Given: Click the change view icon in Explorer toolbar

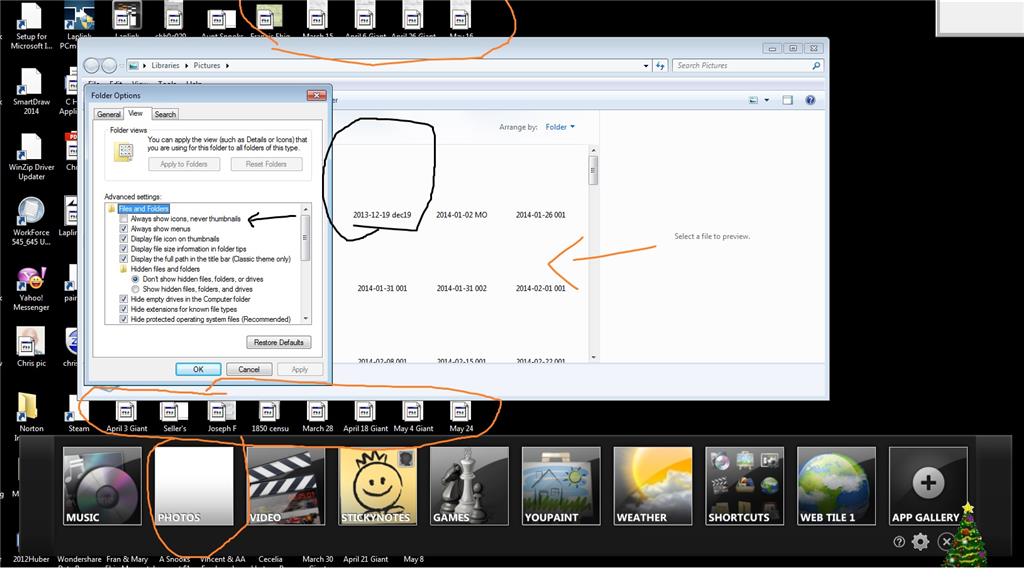Looking at the screenshot, I should (x=754, y=100).
